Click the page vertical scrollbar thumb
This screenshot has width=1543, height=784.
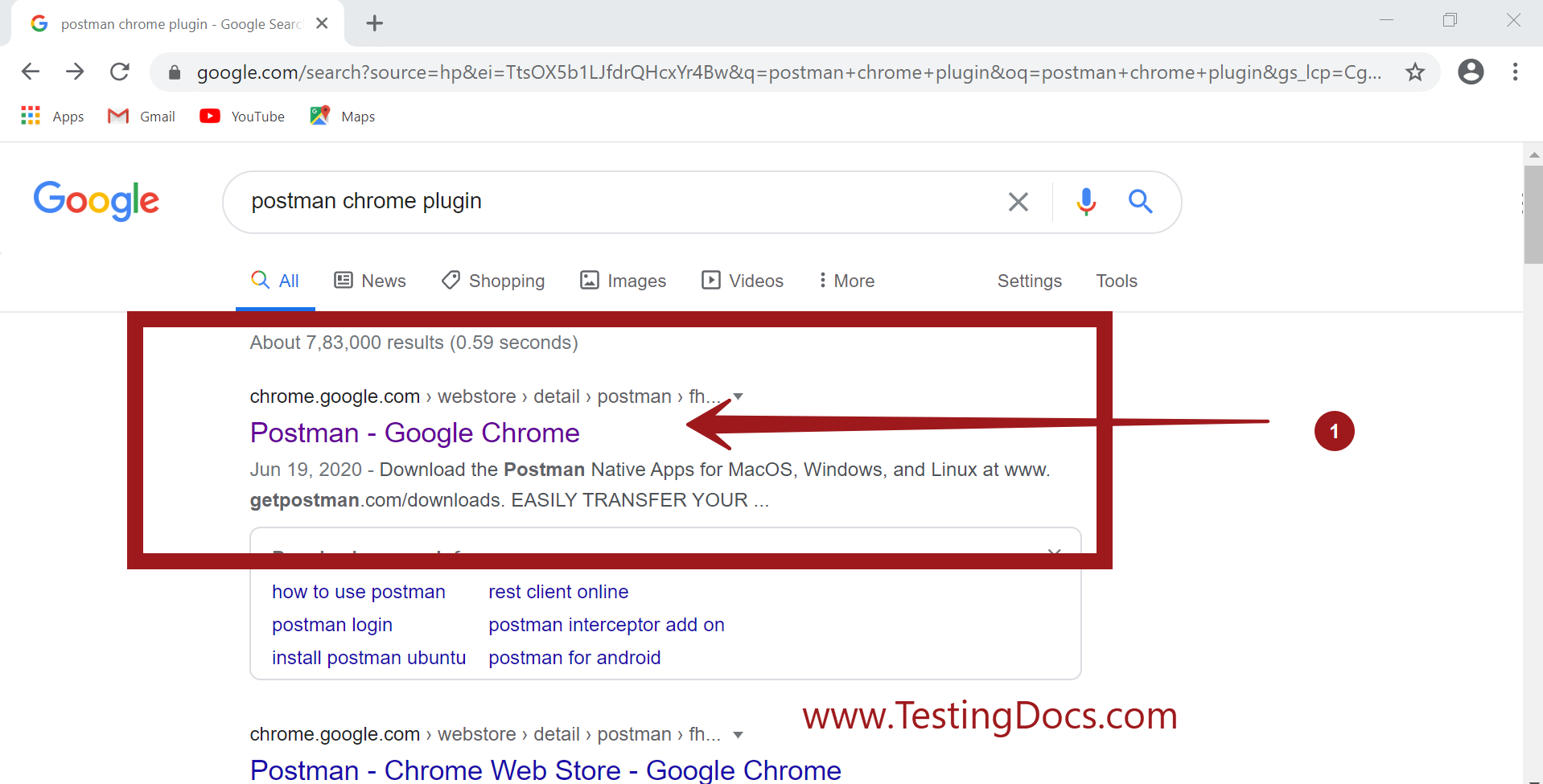[1533, 215]
